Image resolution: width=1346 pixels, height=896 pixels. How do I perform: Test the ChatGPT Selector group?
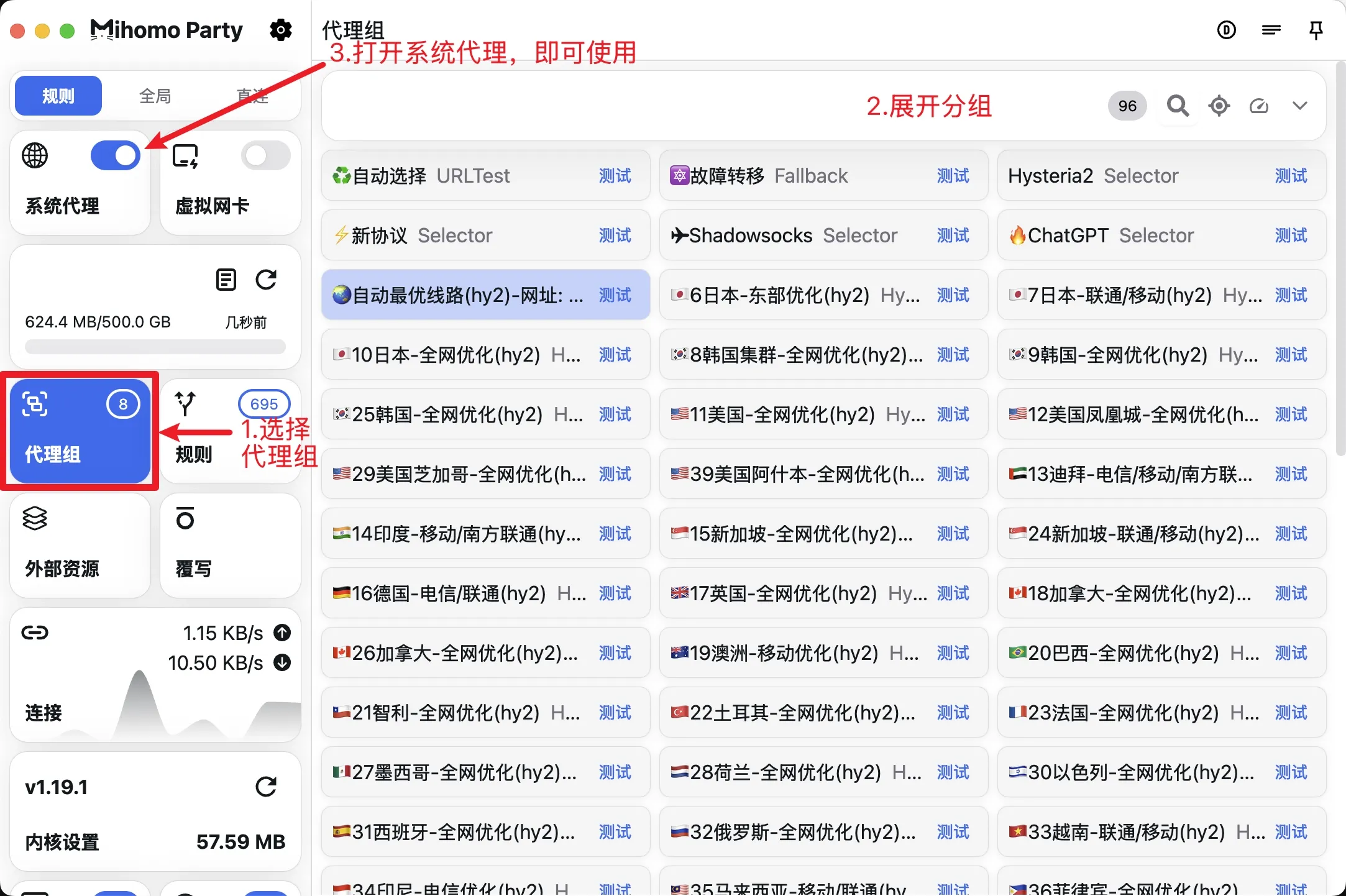(1290, 235)
